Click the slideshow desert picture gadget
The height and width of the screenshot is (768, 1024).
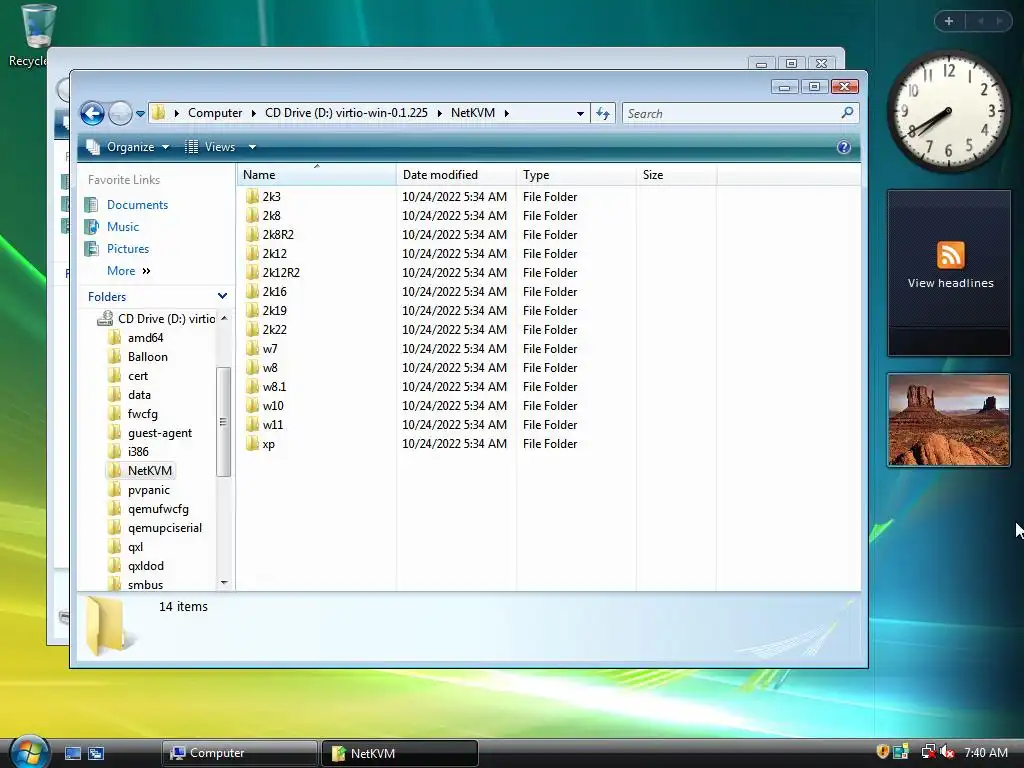(x=949, y=420)
